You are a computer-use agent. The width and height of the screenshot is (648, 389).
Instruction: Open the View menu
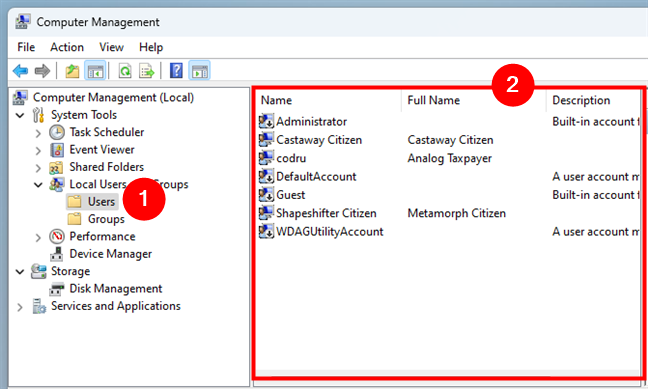click(x=112, y=47)
